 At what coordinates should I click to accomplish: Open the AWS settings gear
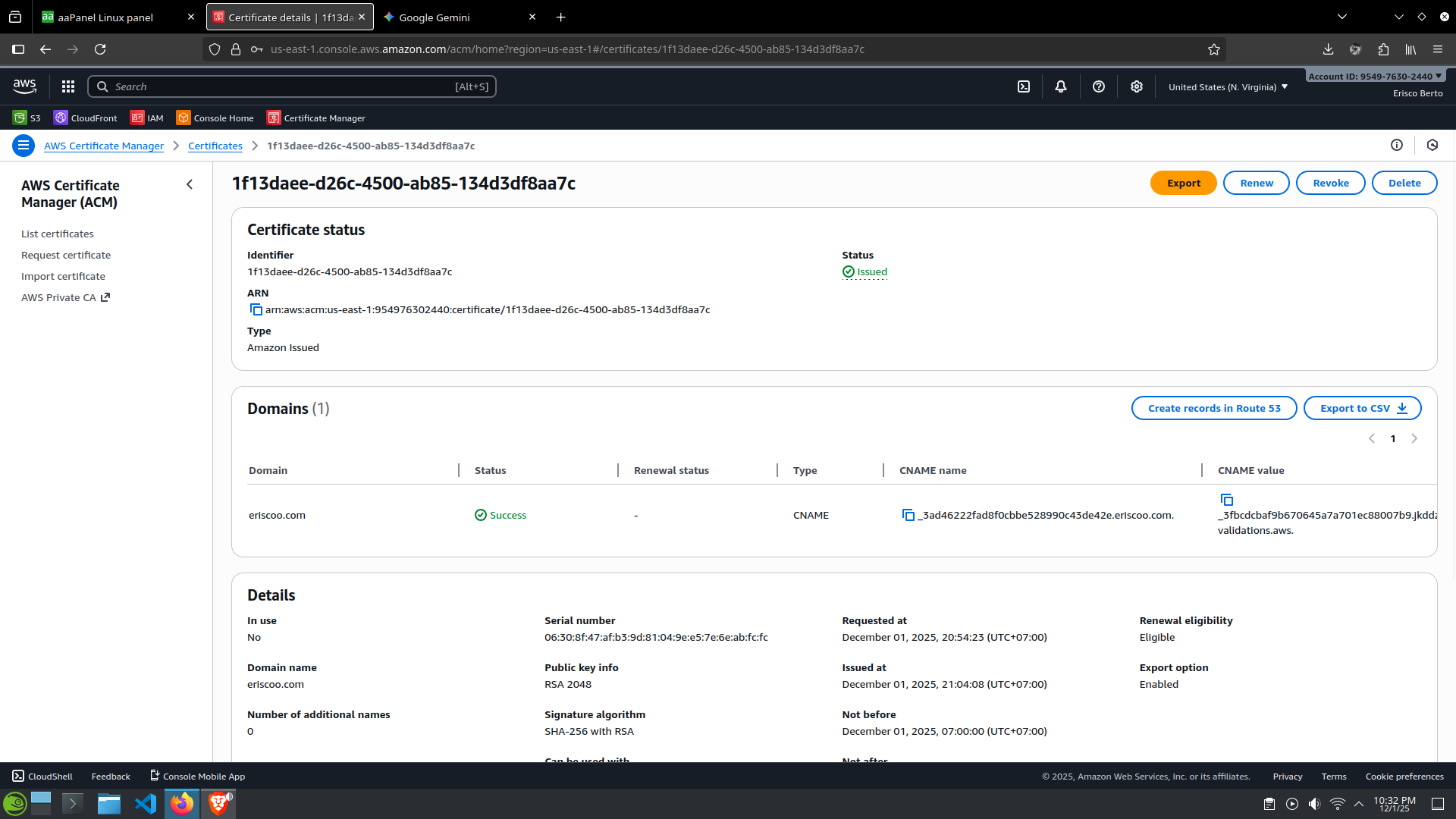click(x=1136, y=87)
